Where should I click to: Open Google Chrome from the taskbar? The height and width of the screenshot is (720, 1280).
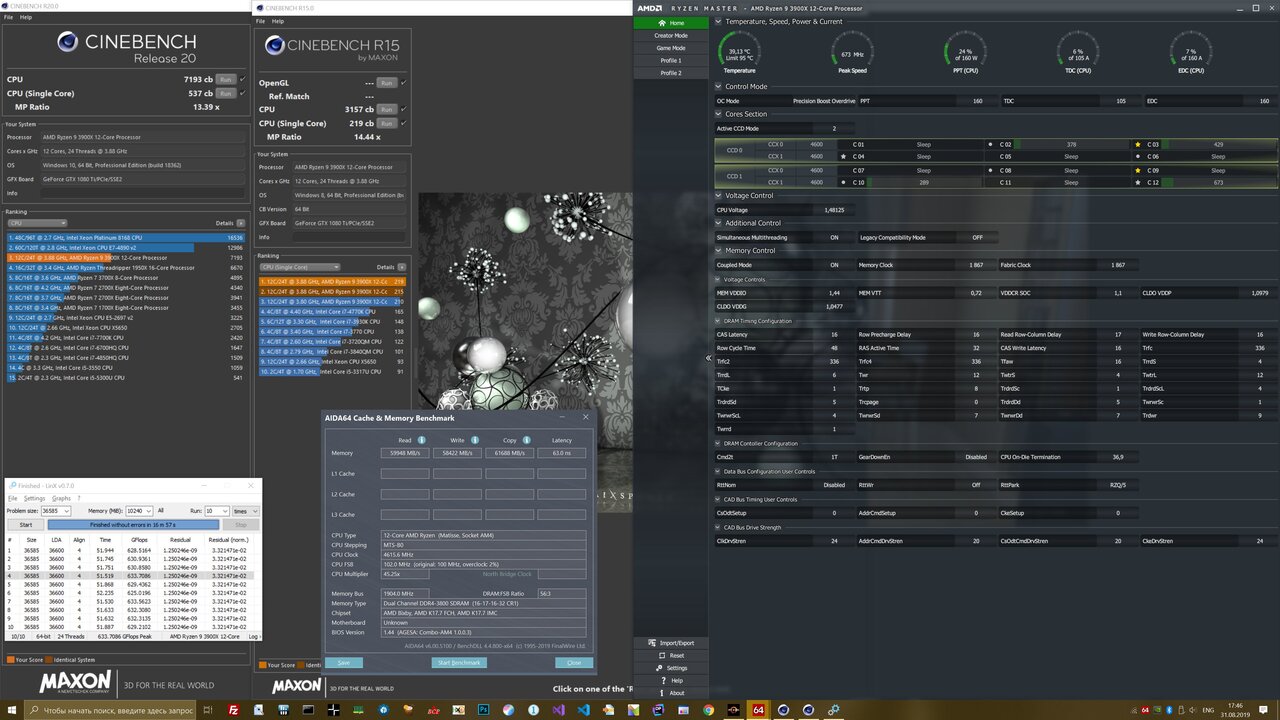coord(708,710)
